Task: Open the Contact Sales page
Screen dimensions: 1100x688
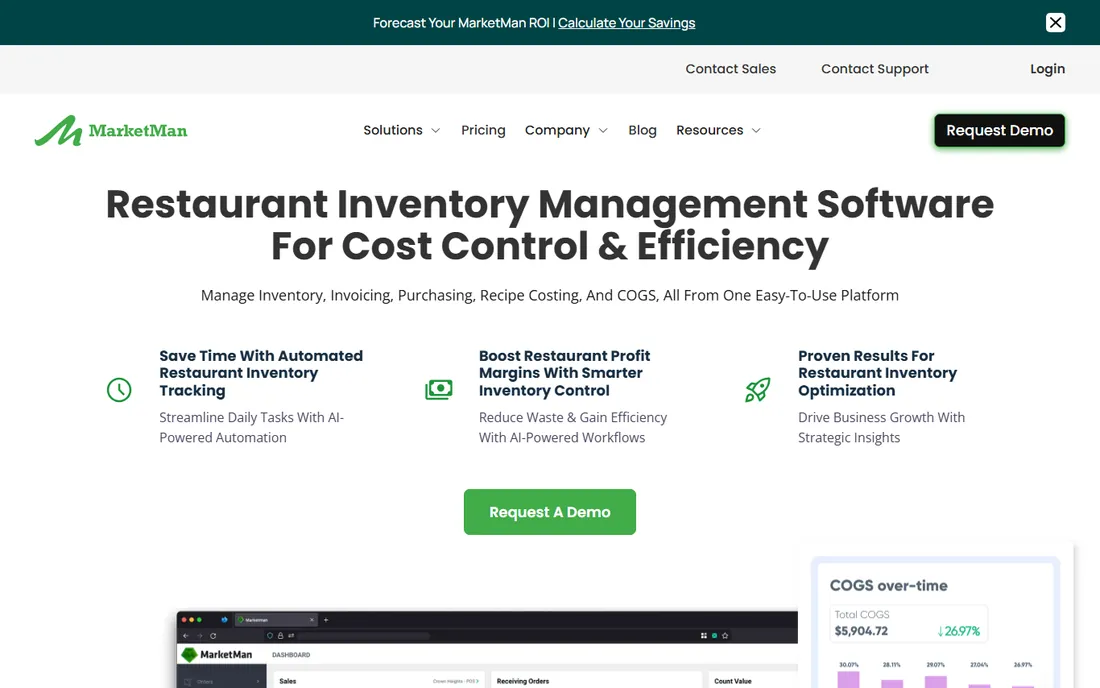Action: [730, 69]
